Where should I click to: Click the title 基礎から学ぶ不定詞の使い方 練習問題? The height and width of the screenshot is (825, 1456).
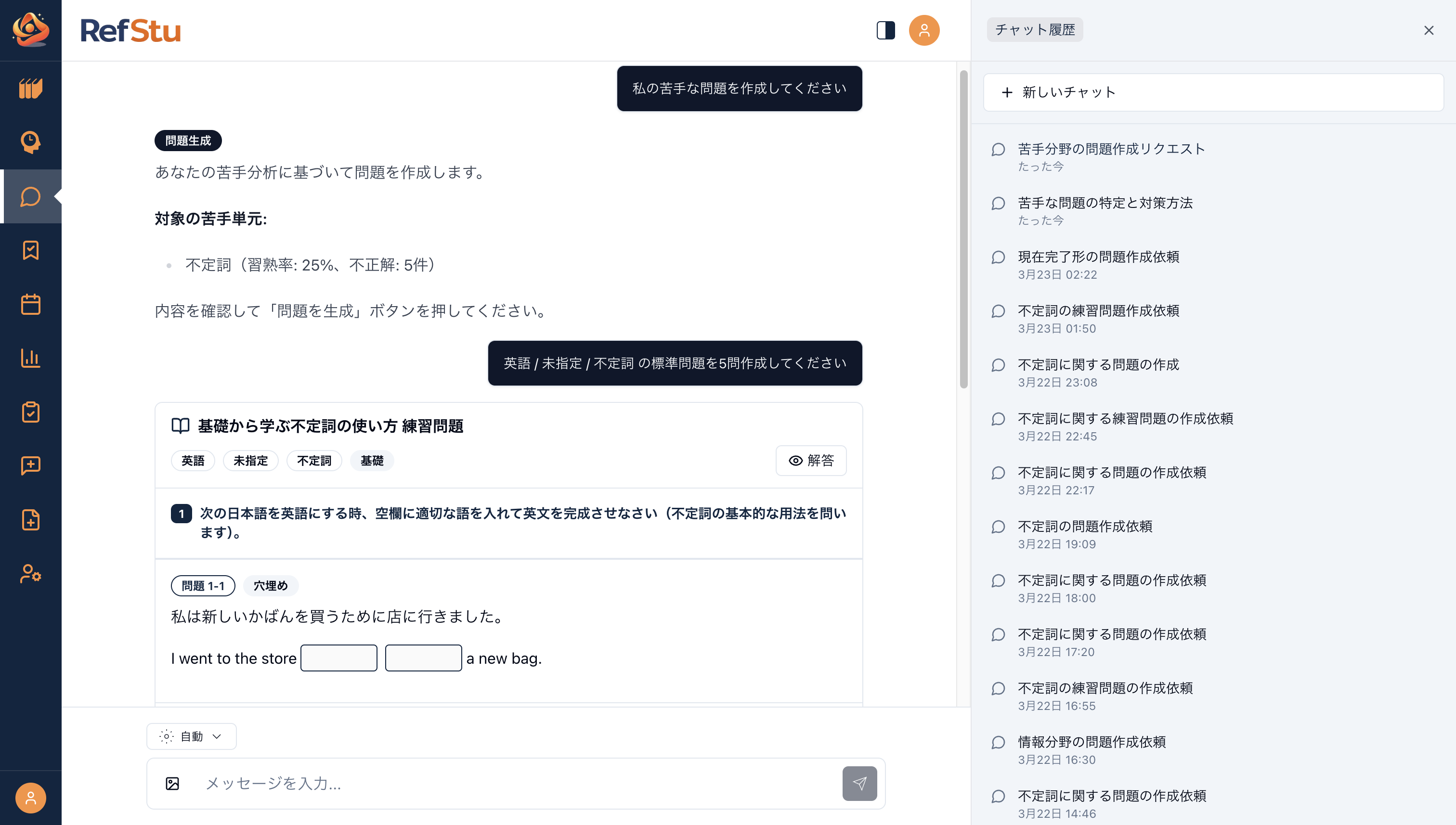[330, 426]
